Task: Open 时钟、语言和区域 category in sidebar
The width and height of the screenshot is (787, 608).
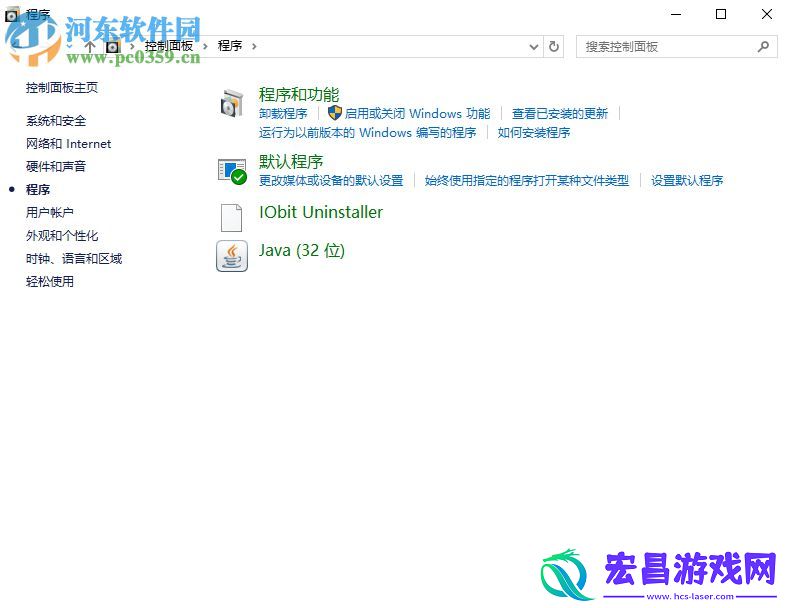Action: click(74, 259)
